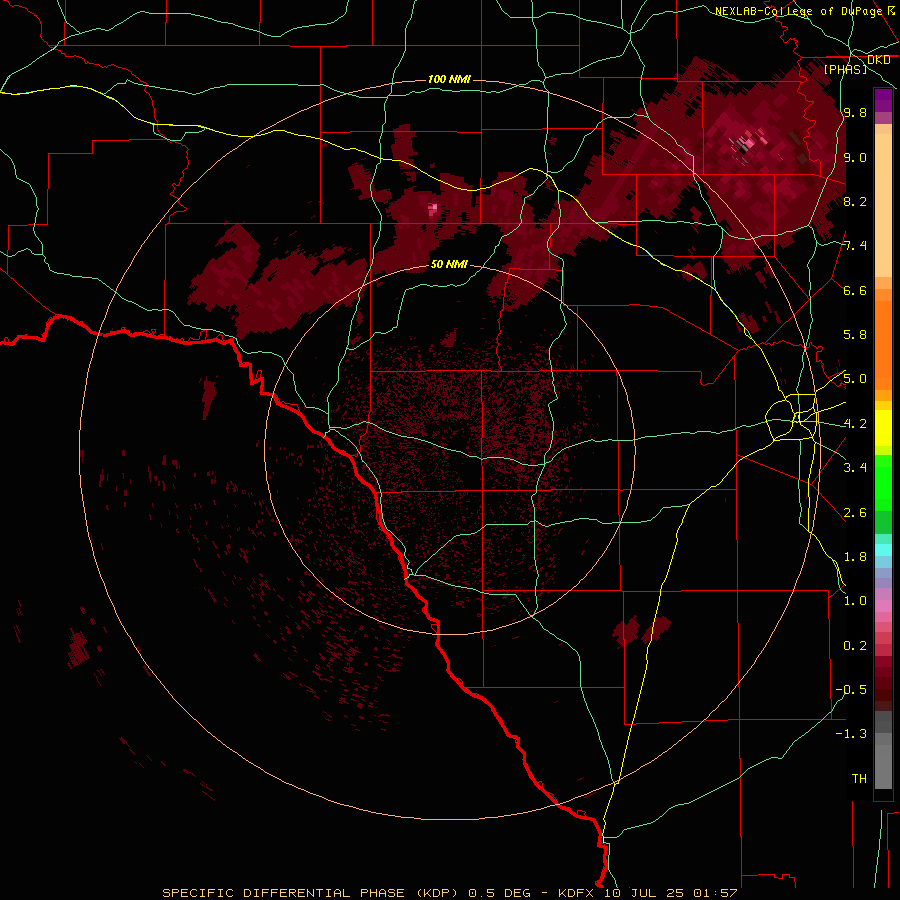Click the pink segment near 1.0 on color bar
Image resolution: width=900 pixels, height=900 pixels.
(883, 606)
